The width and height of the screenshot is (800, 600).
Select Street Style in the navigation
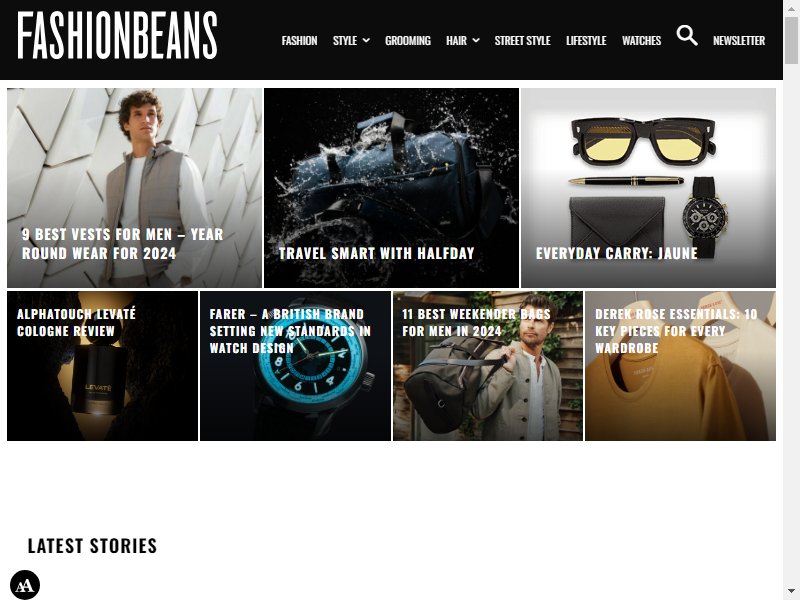tap(522, 40)
